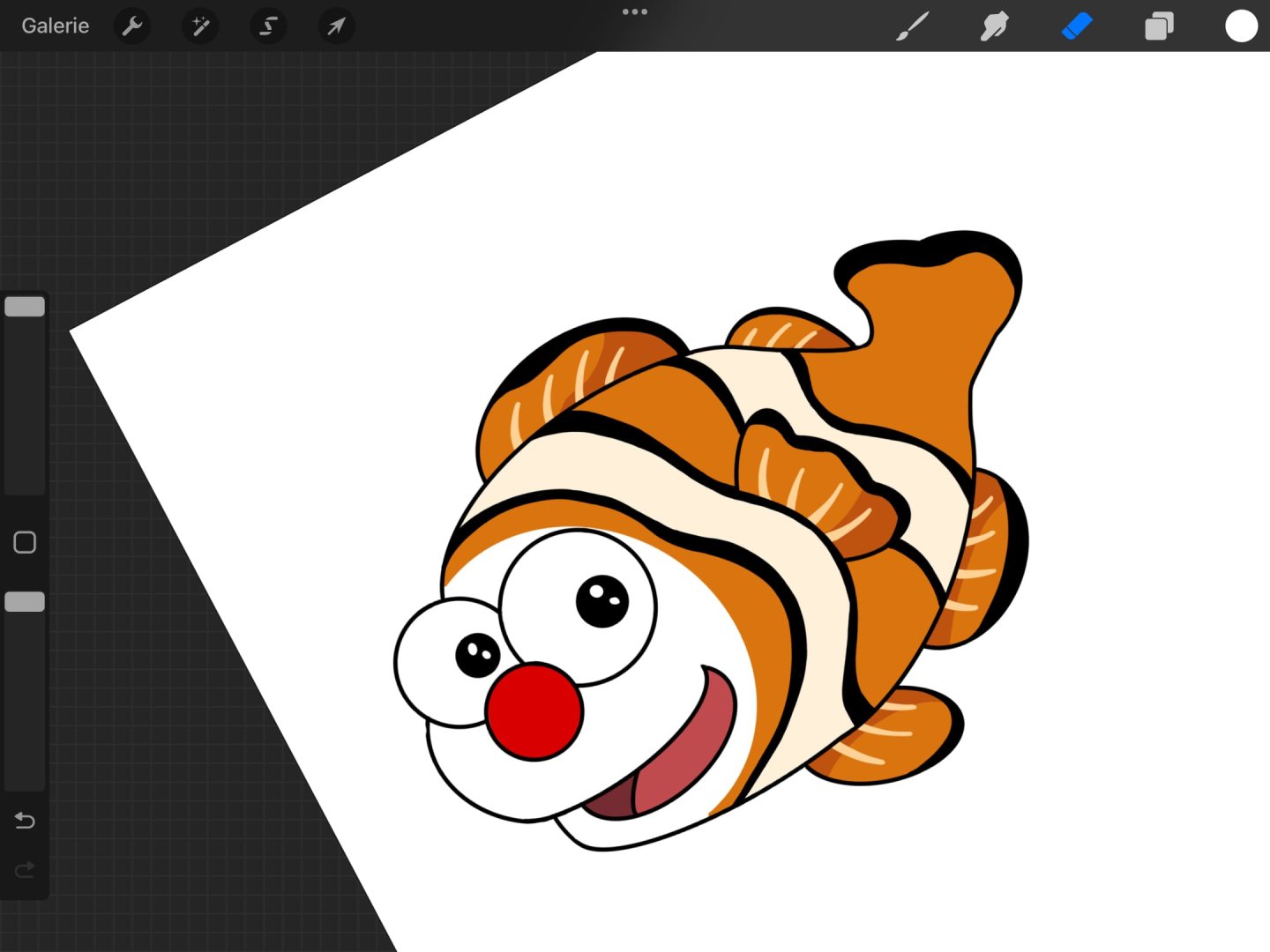This screenshot has width=1270, height=952.
Task: Open the Adjustments magic wand menu
Action: 200,26
